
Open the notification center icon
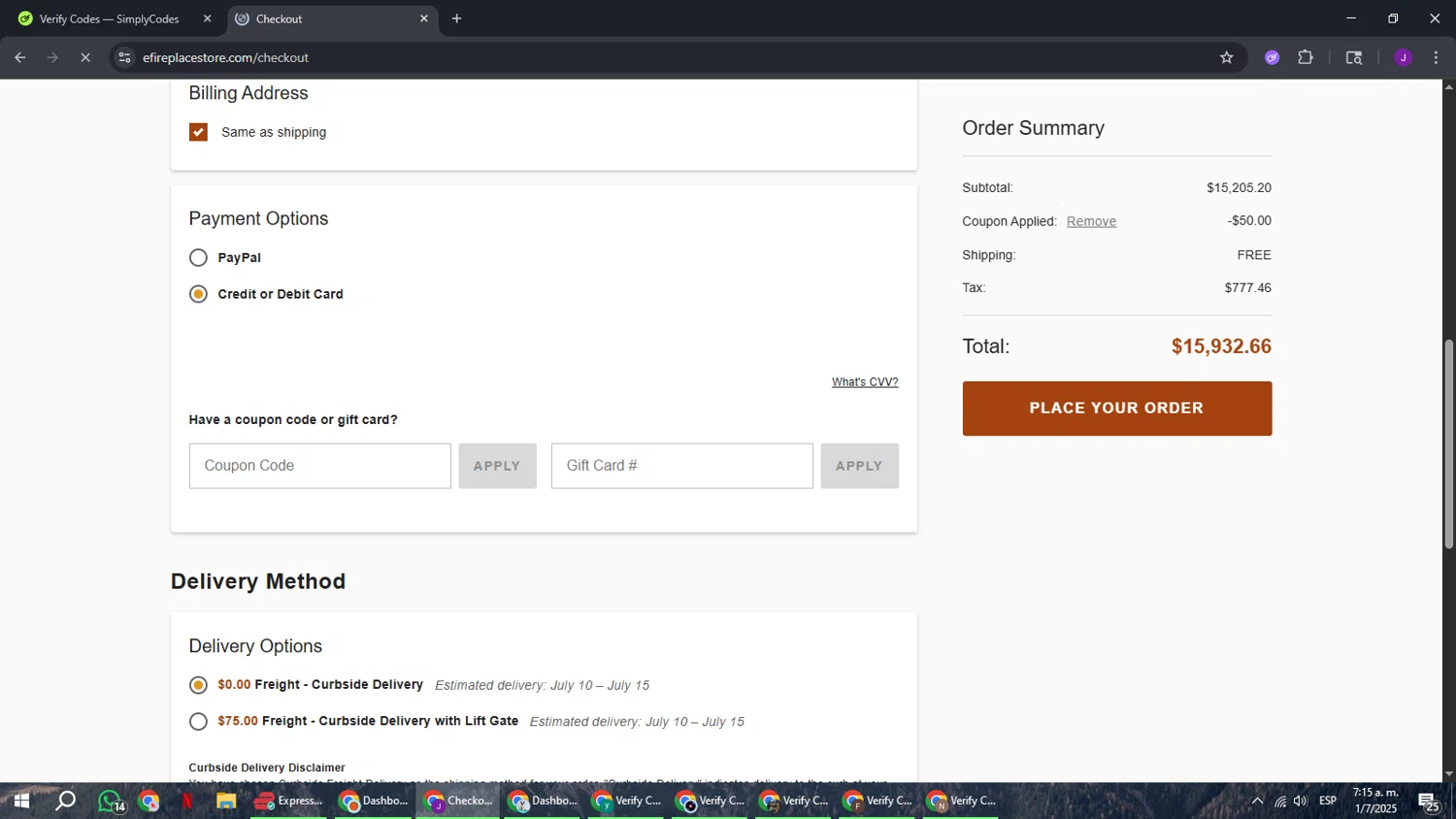[1429, 801]
